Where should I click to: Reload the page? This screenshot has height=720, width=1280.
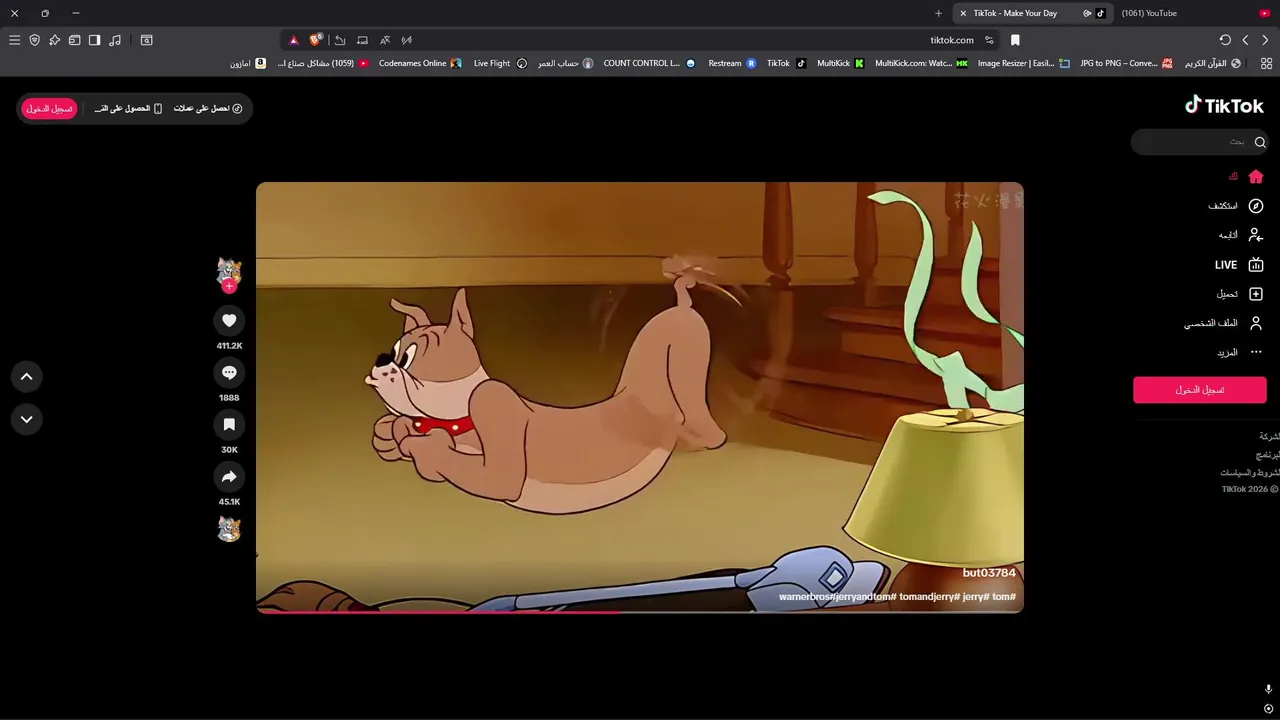coord(1225,40)
